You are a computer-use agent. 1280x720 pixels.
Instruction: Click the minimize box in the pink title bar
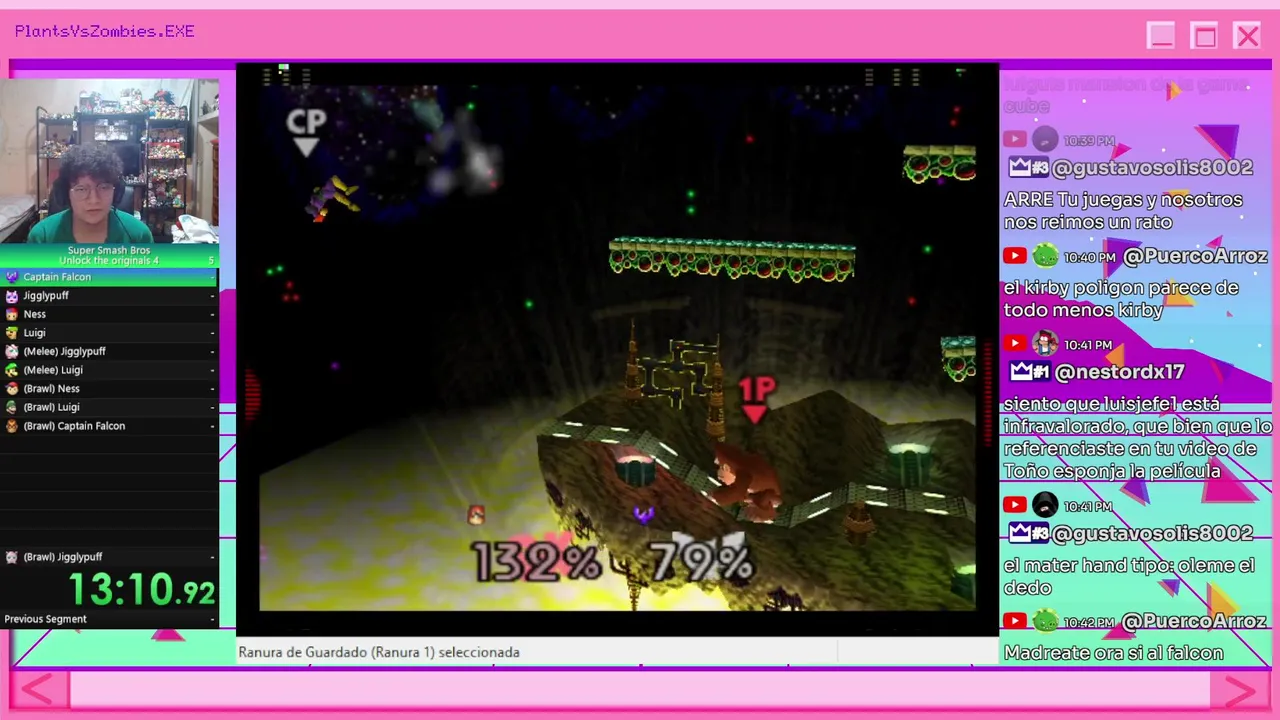1161,36
